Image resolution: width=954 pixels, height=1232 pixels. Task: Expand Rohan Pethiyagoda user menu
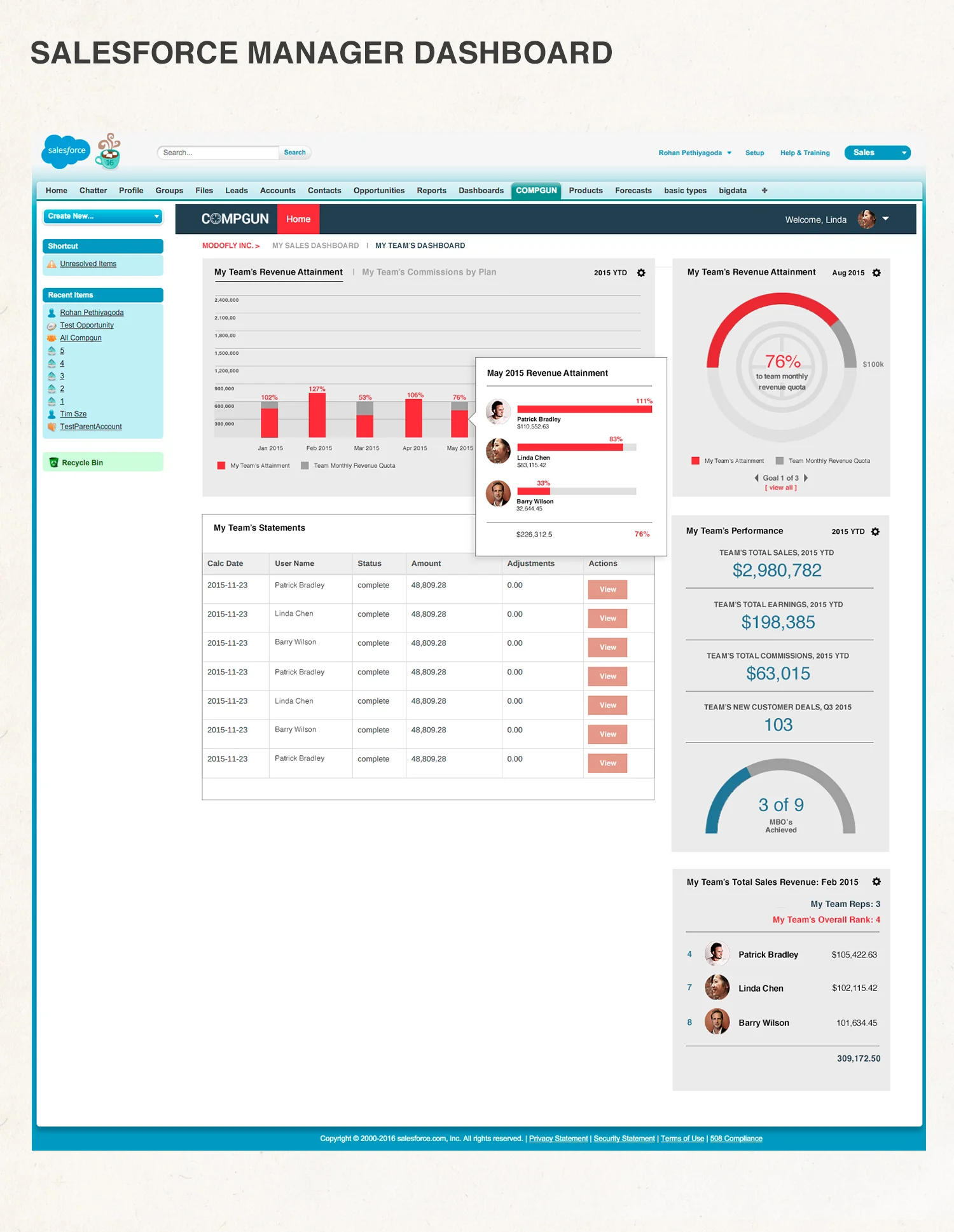pyautogui.click(x=695, y=153)
